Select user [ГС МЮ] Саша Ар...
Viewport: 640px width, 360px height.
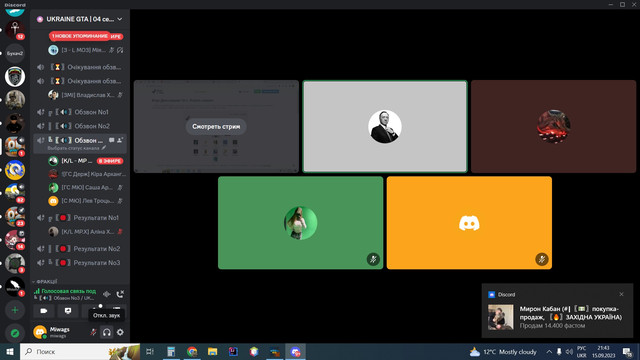(x=86, y=187)
